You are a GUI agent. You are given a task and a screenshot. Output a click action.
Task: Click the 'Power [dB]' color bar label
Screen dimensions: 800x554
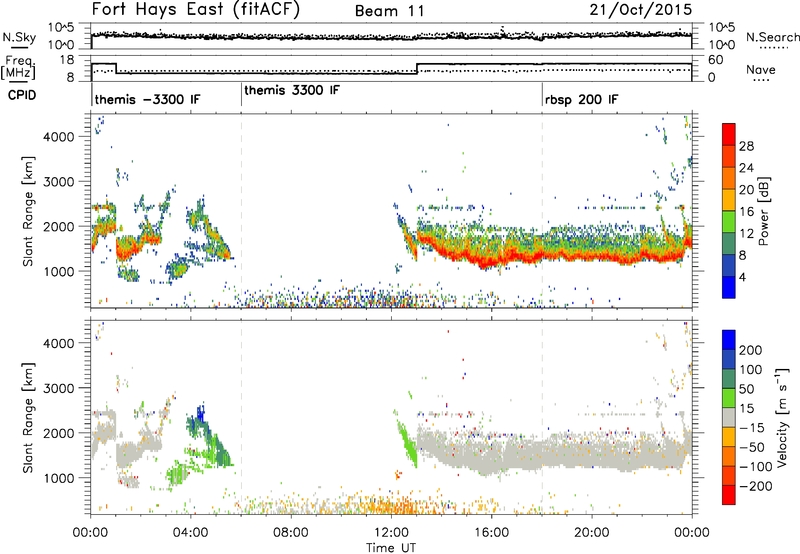763,211
